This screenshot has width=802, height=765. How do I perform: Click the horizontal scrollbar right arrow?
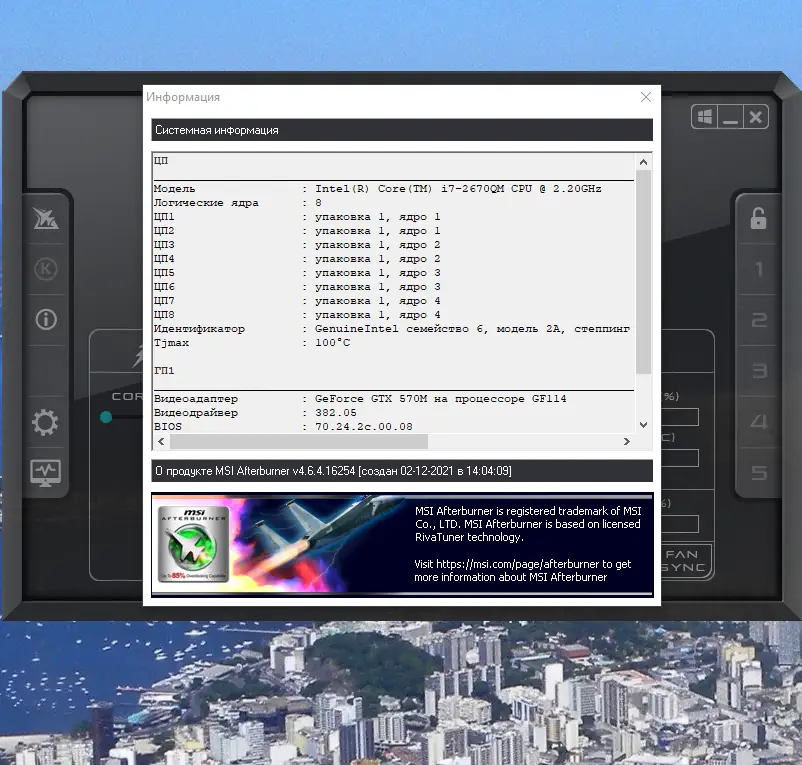tap(627, 441)
